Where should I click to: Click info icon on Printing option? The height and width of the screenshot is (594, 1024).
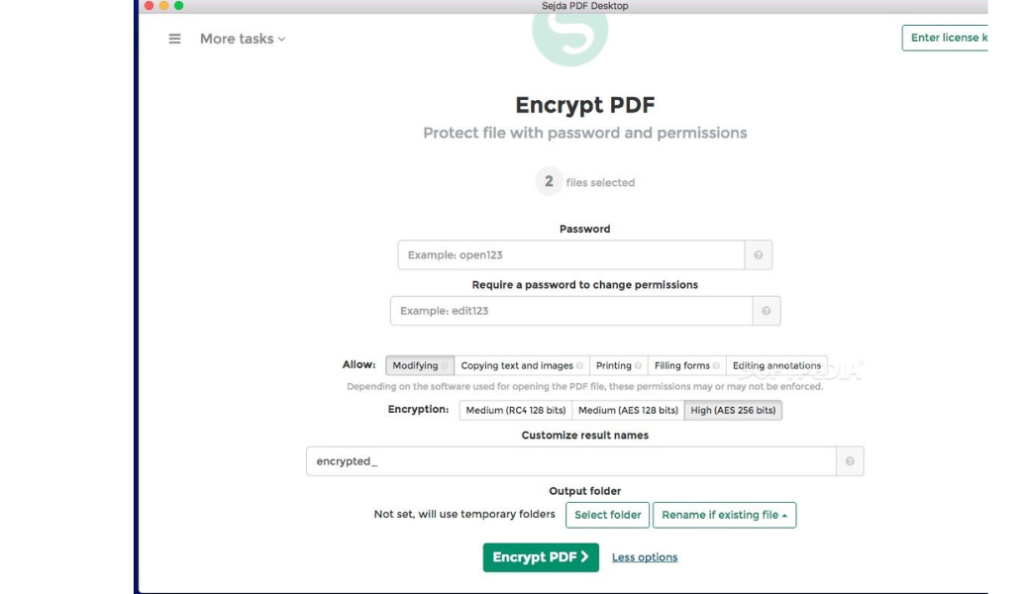point(639,366)
